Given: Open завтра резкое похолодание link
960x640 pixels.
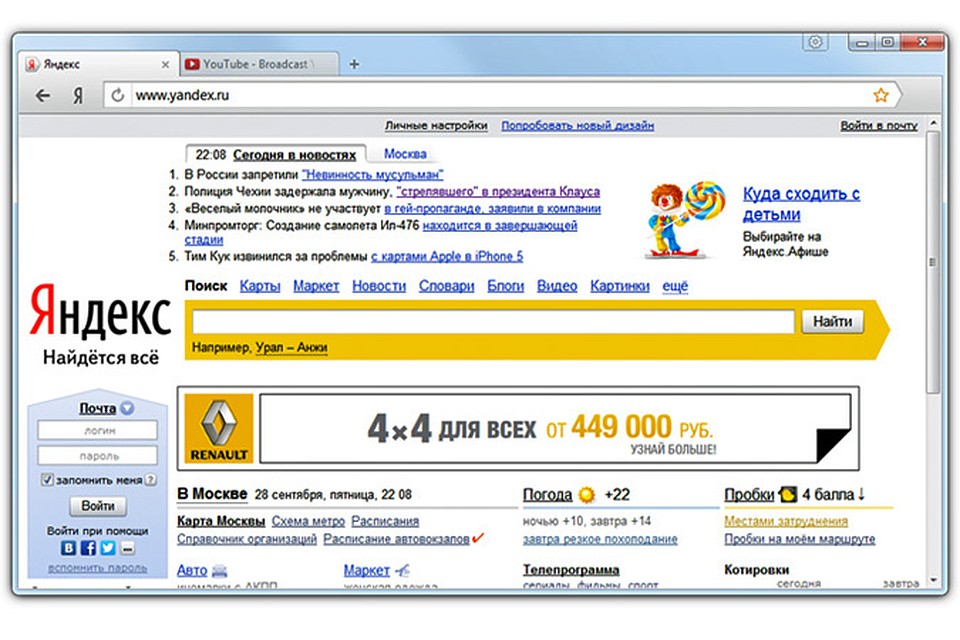Looking at the screenshot, I should tap(600, 539).
